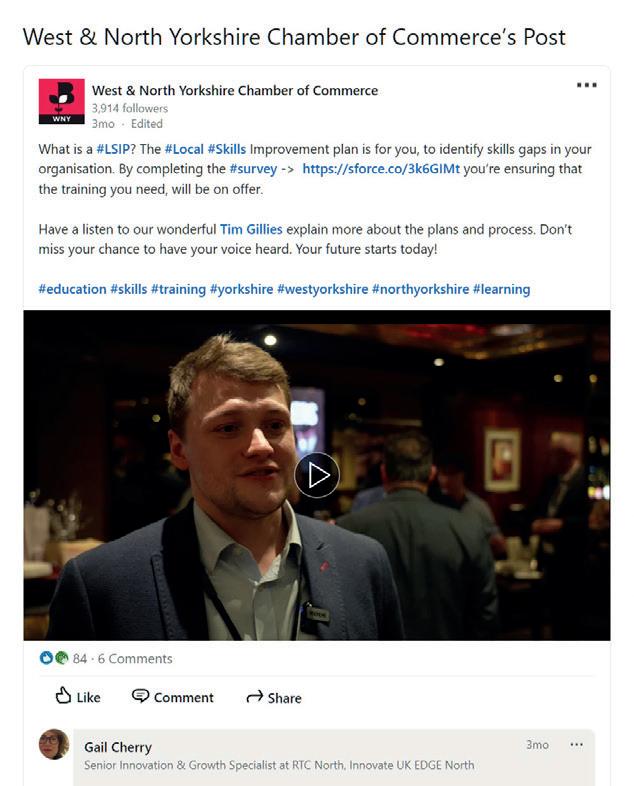Open Tim Gillies' profile link

pyautogui.click(x=251, y=229)
